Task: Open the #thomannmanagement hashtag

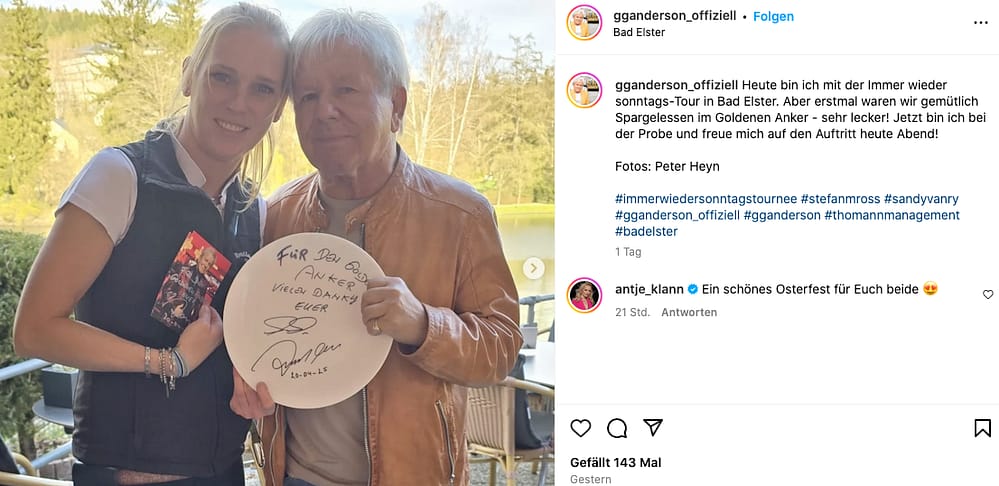Action: (x=892, y=215)
